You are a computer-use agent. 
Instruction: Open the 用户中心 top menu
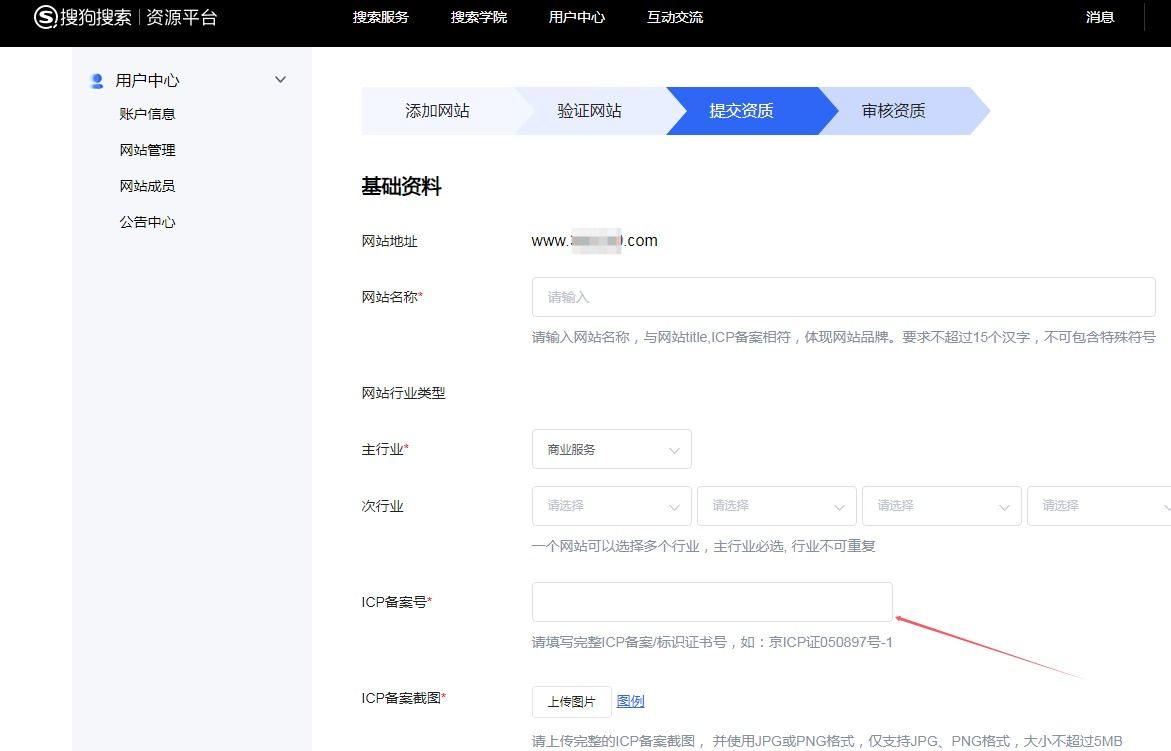[577, 16]
